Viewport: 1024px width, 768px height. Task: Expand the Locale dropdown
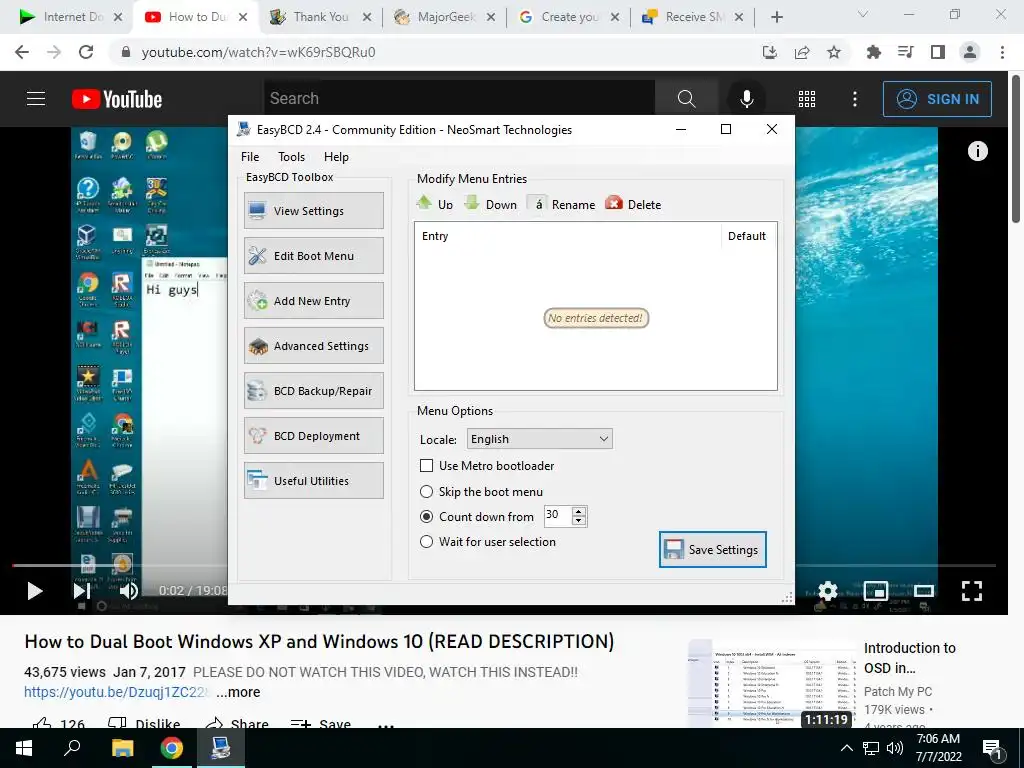(x=539, y=439)
